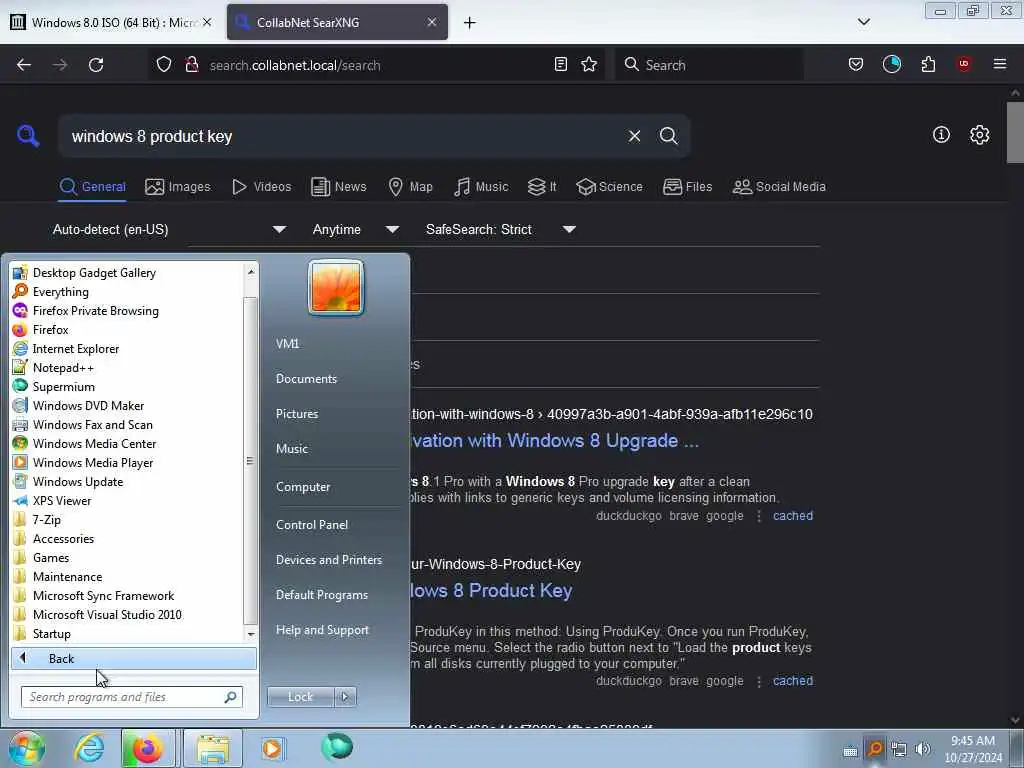Open the Firefox extensions puzzle icon

coord(928,64)
